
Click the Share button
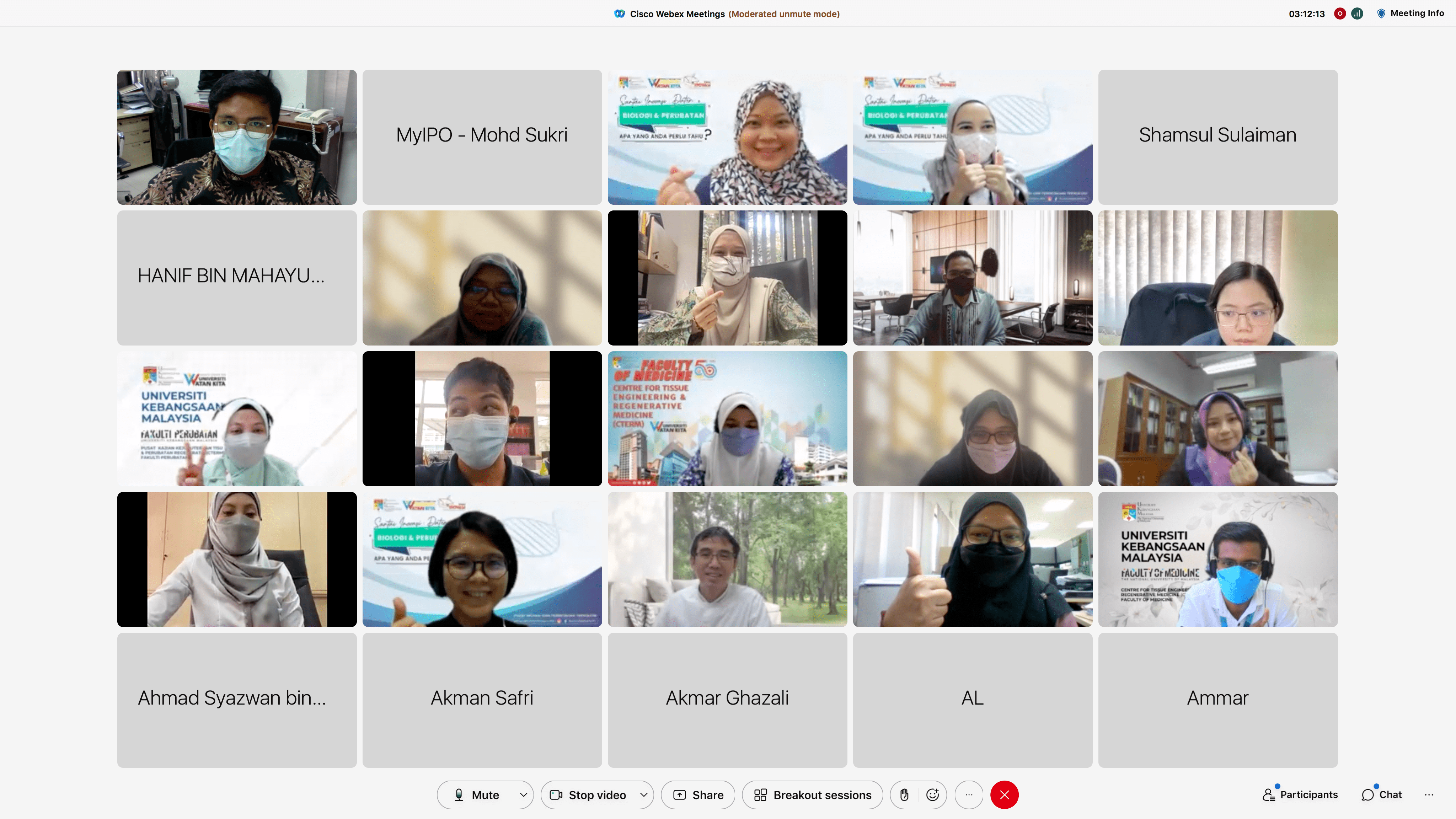(698, 795)
